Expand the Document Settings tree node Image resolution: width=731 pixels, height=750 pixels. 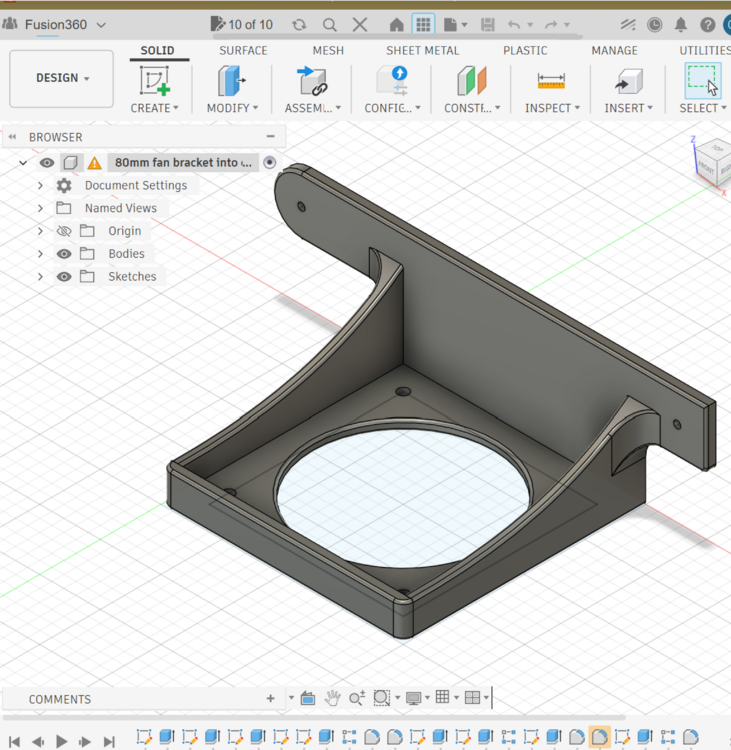[40, 186]
